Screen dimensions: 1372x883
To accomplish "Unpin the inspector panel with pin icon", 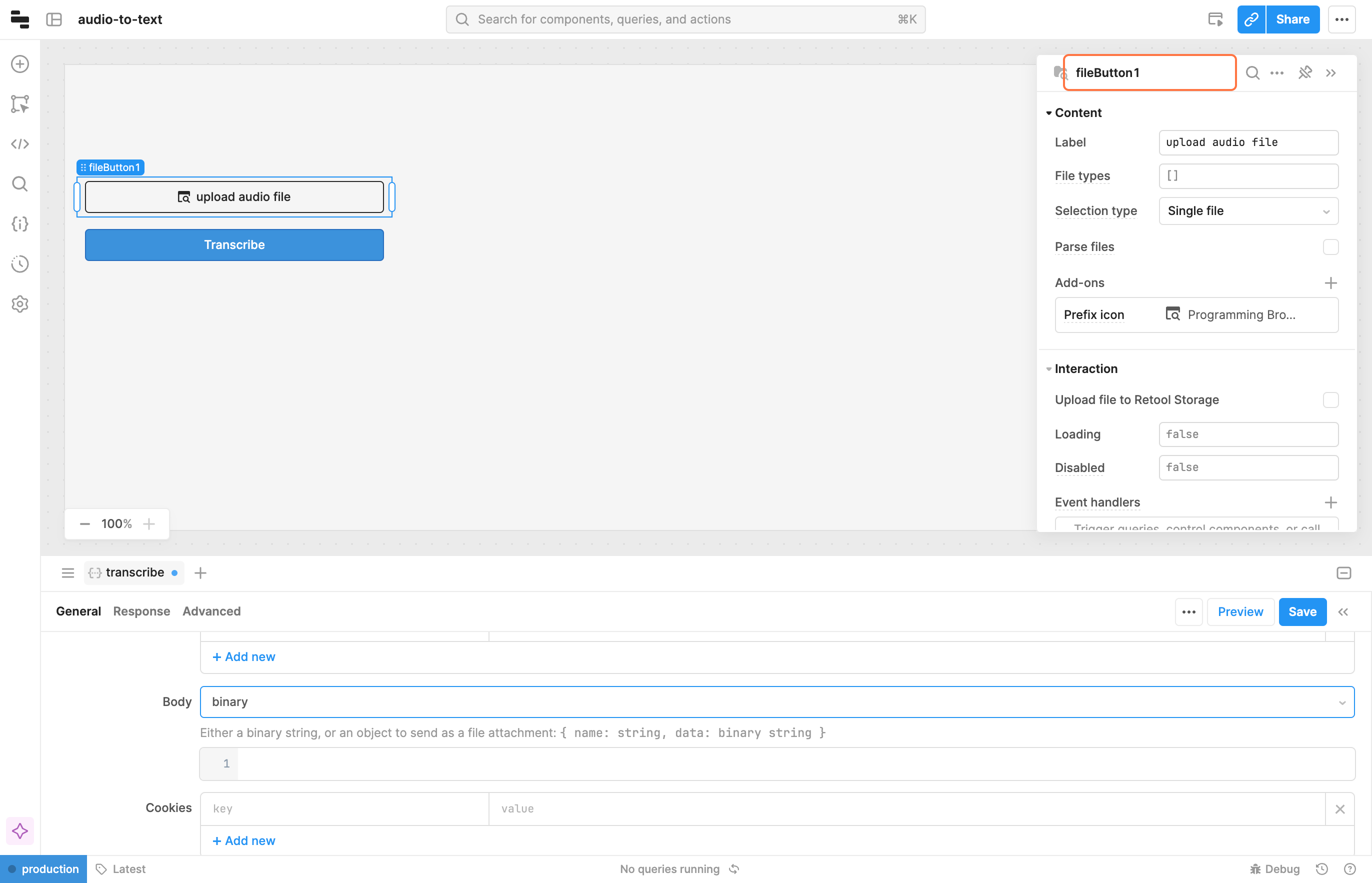I will (x=1305, y=73).
